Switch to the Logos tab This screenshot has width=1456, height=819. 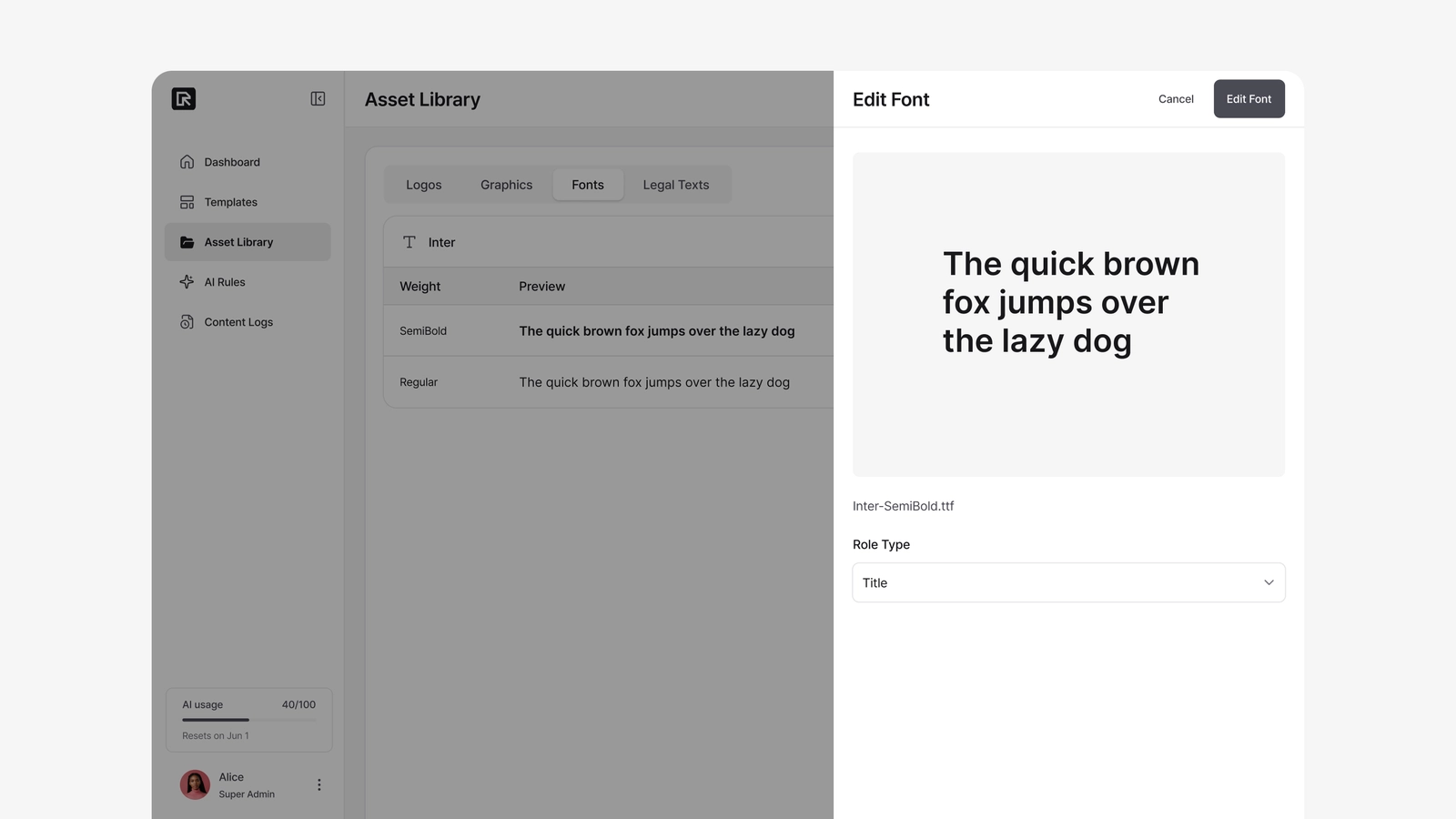click(x=423, y=185)
